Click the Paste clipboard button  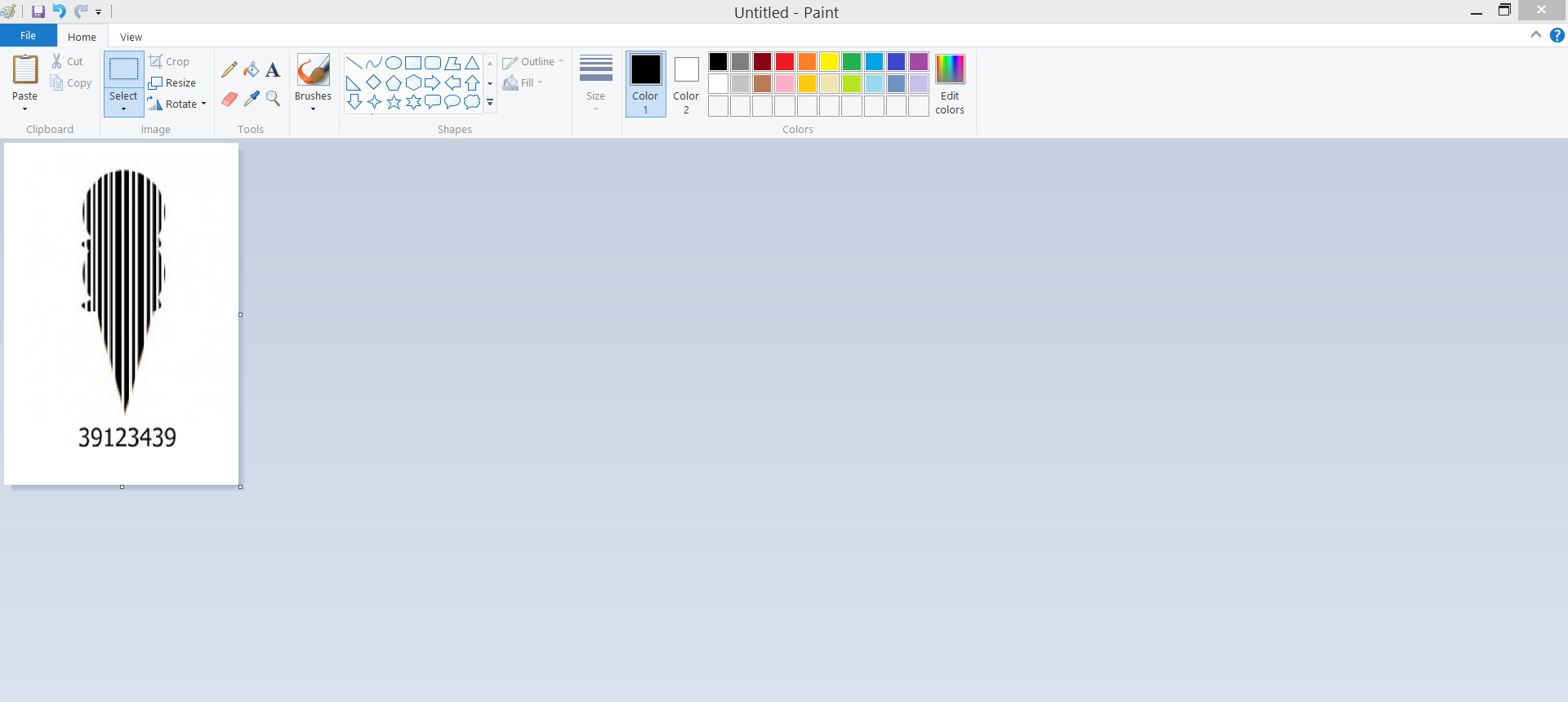pyautogui.click(x=25, y=70)
